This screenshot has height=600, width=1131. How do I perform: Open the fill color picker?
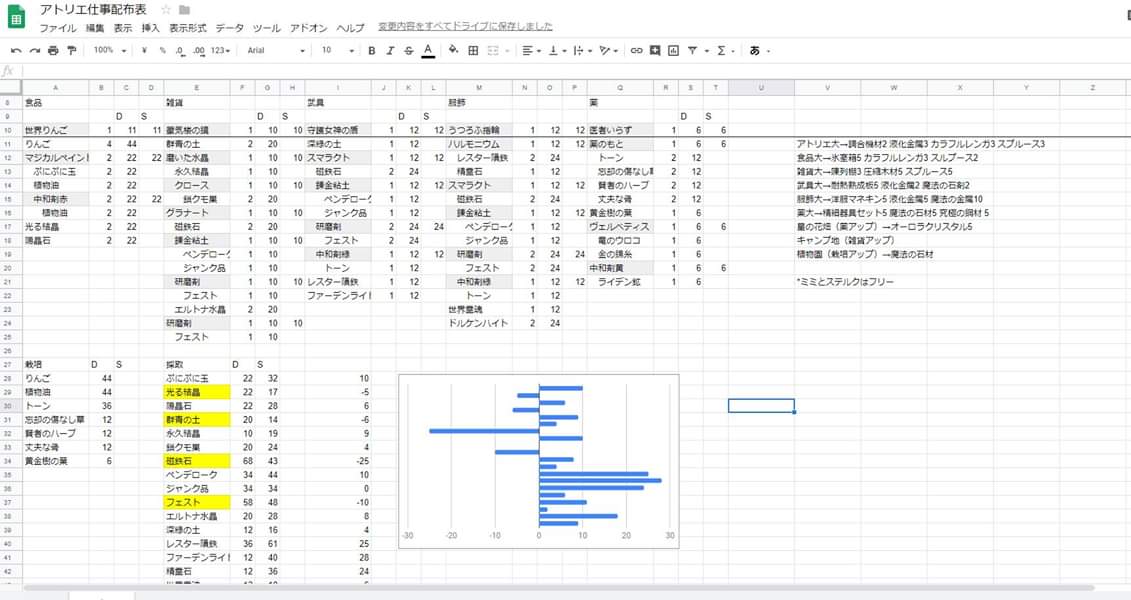click(x=453, y=50)
